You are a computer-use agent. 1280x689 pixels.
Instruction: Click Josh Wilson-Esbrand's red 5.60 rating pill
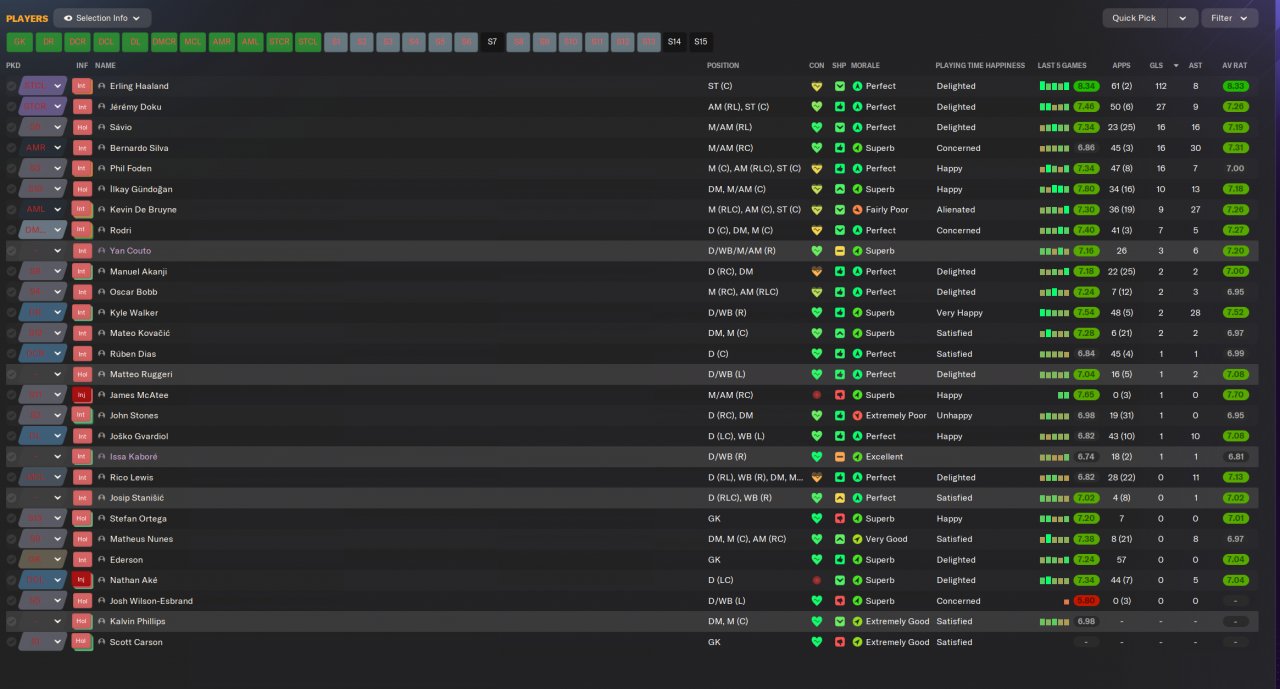(x=1087, y=601)
